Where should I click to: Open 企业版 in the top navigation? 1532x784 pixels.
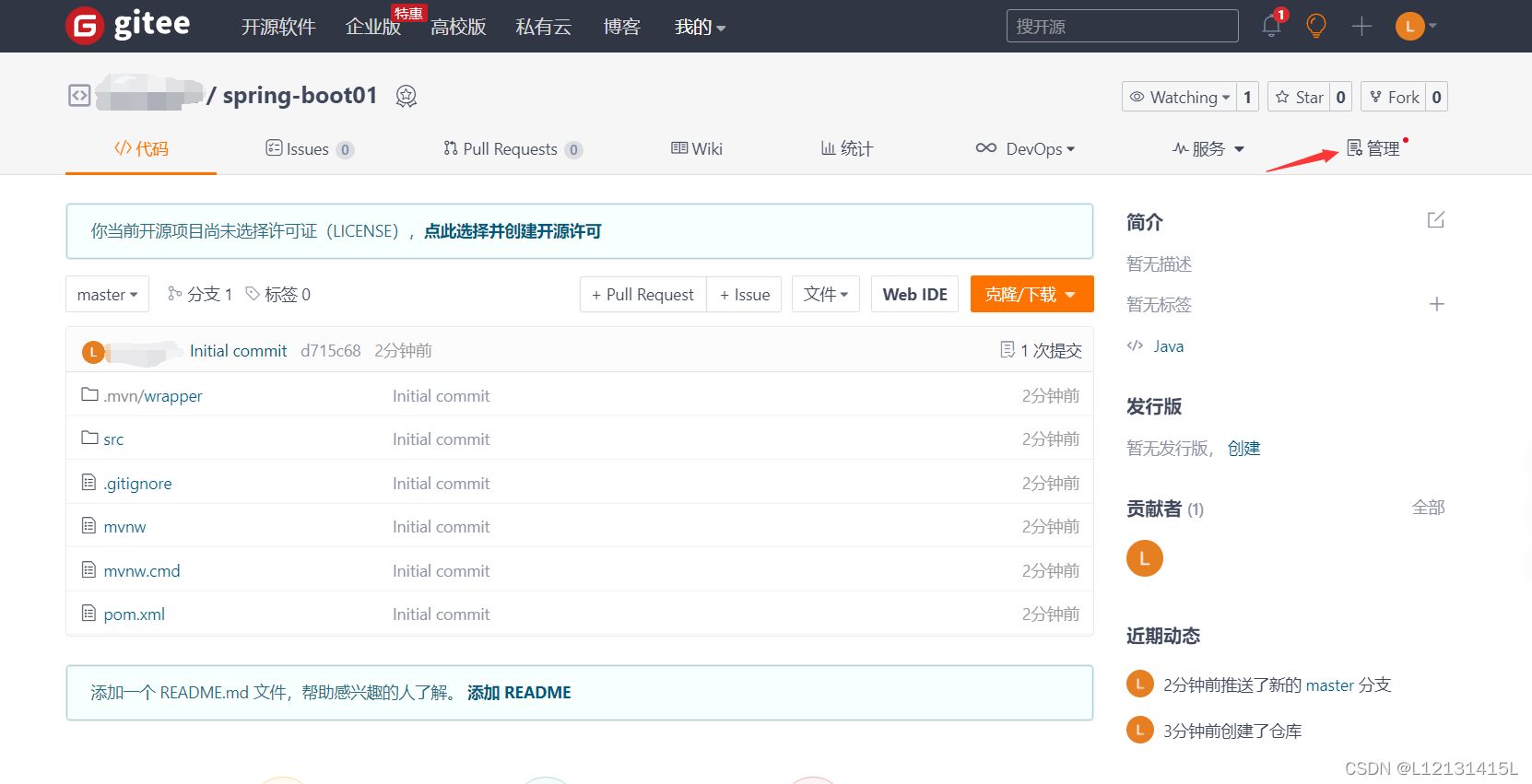[373, 27]
